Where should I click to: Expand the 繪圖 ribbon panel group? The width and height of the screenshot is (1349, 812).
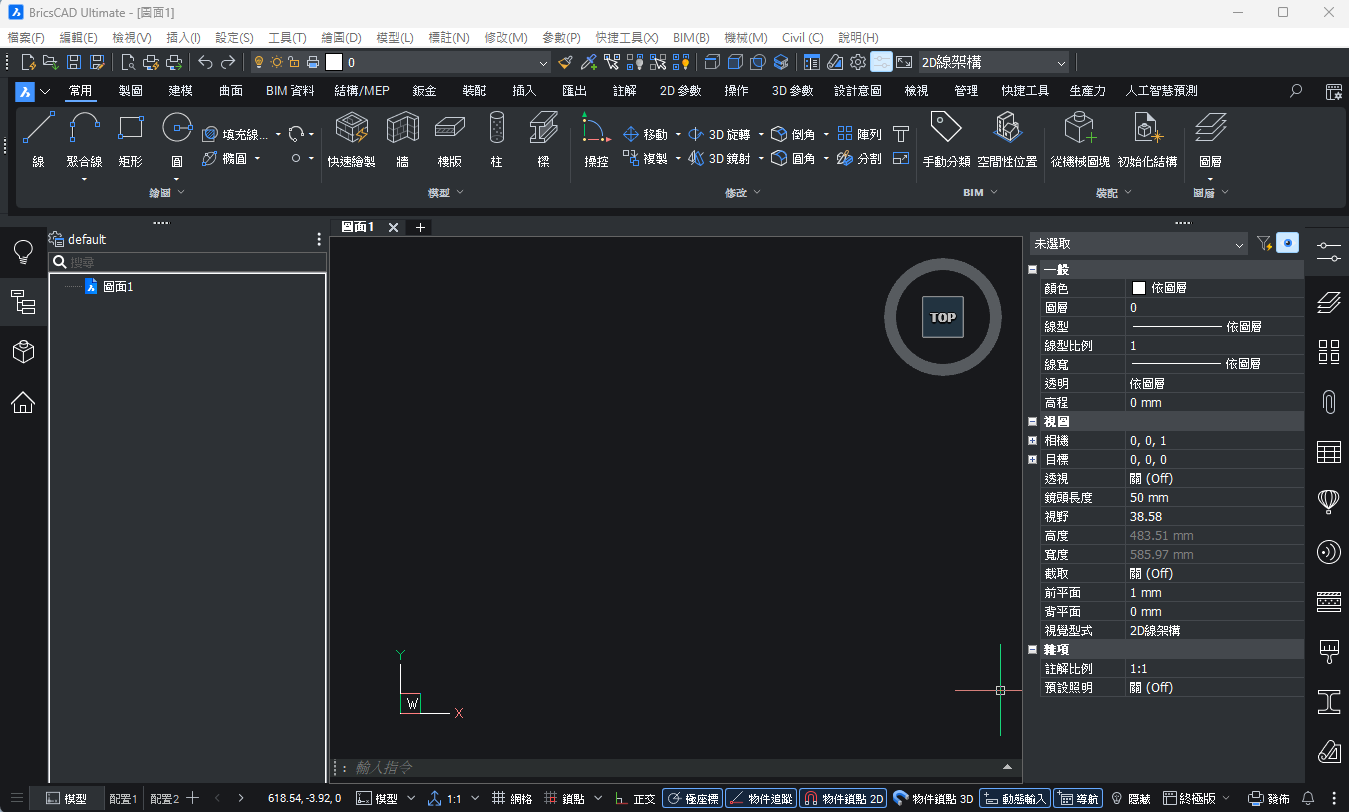166,192
